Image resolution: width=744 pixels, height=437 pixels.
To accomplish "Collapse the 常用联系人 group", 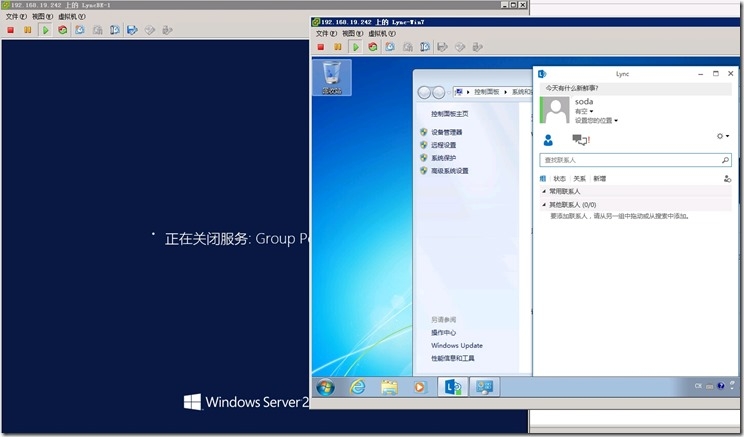I will point(544,191).
